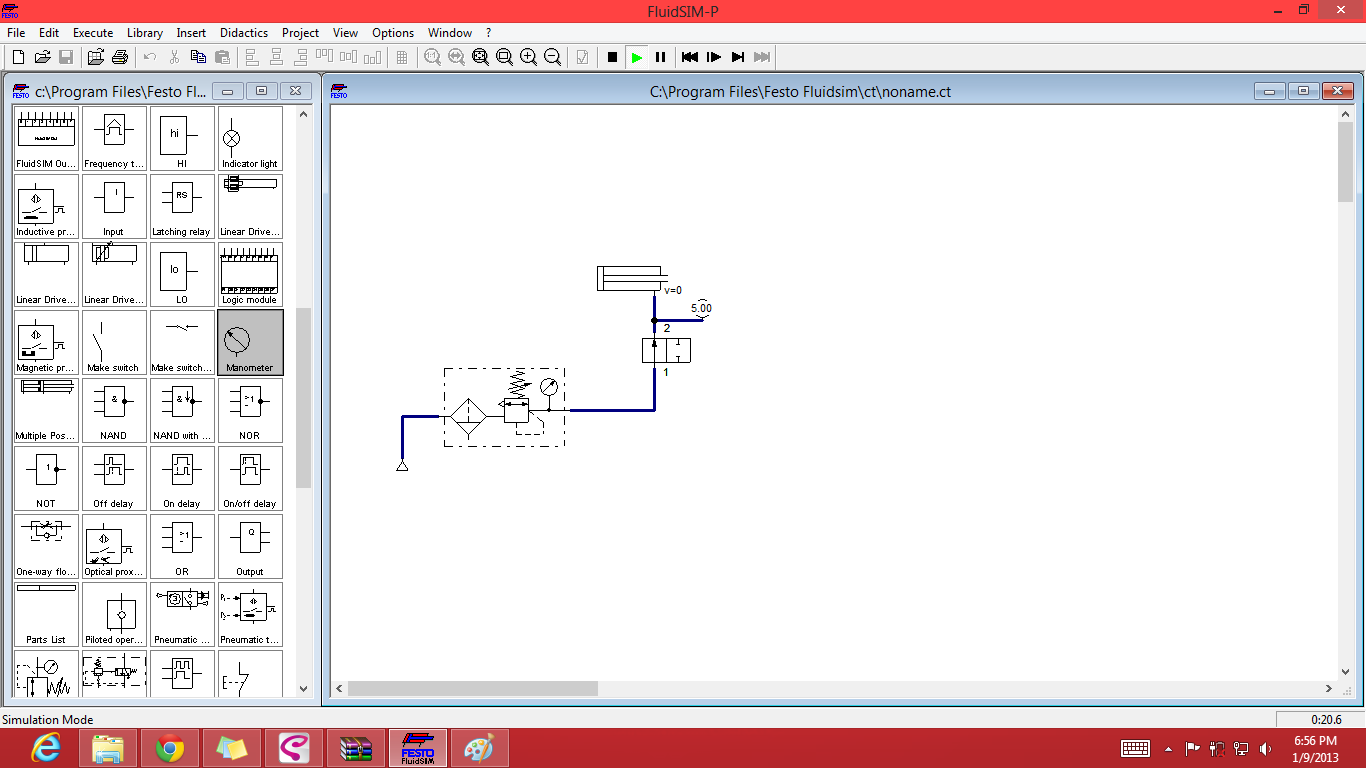The image size is (1366, 768).
Task: Select the LO component in the library
Action: click(182, 274)
